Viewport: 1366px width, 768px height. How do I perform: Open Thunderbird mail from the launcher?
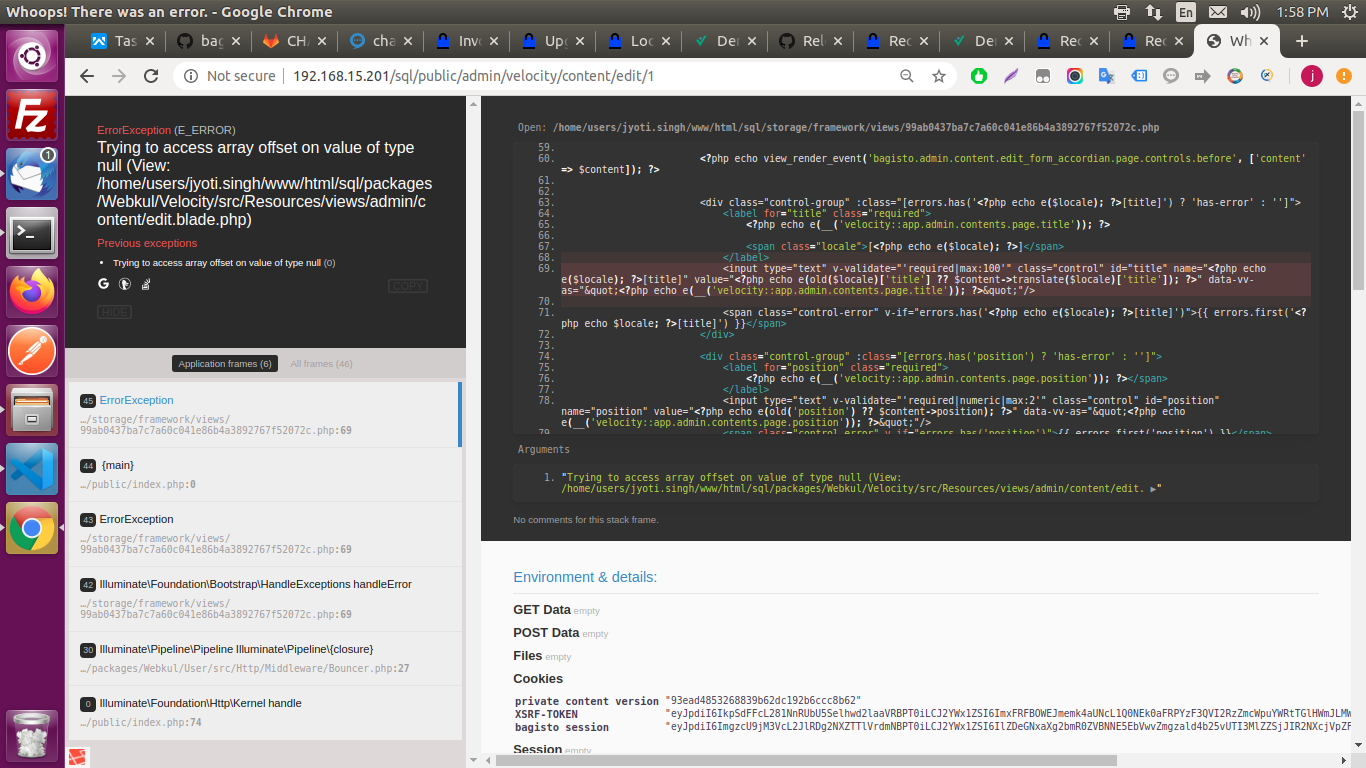click(32, 173)
